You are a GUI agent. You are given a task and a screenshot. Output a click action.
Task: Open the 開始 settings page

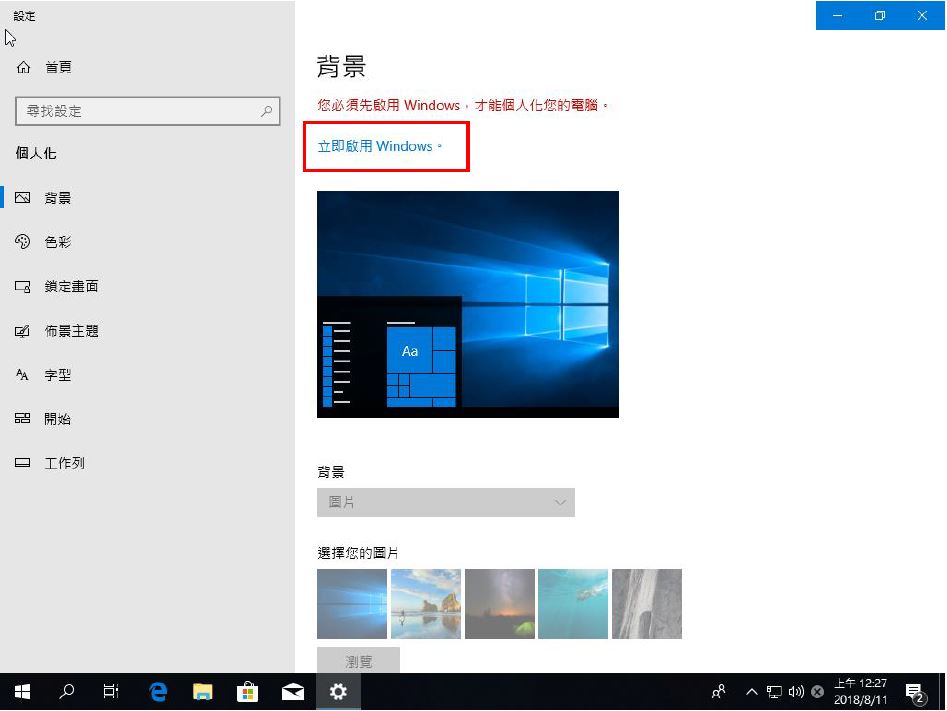[x=57, y=419]
